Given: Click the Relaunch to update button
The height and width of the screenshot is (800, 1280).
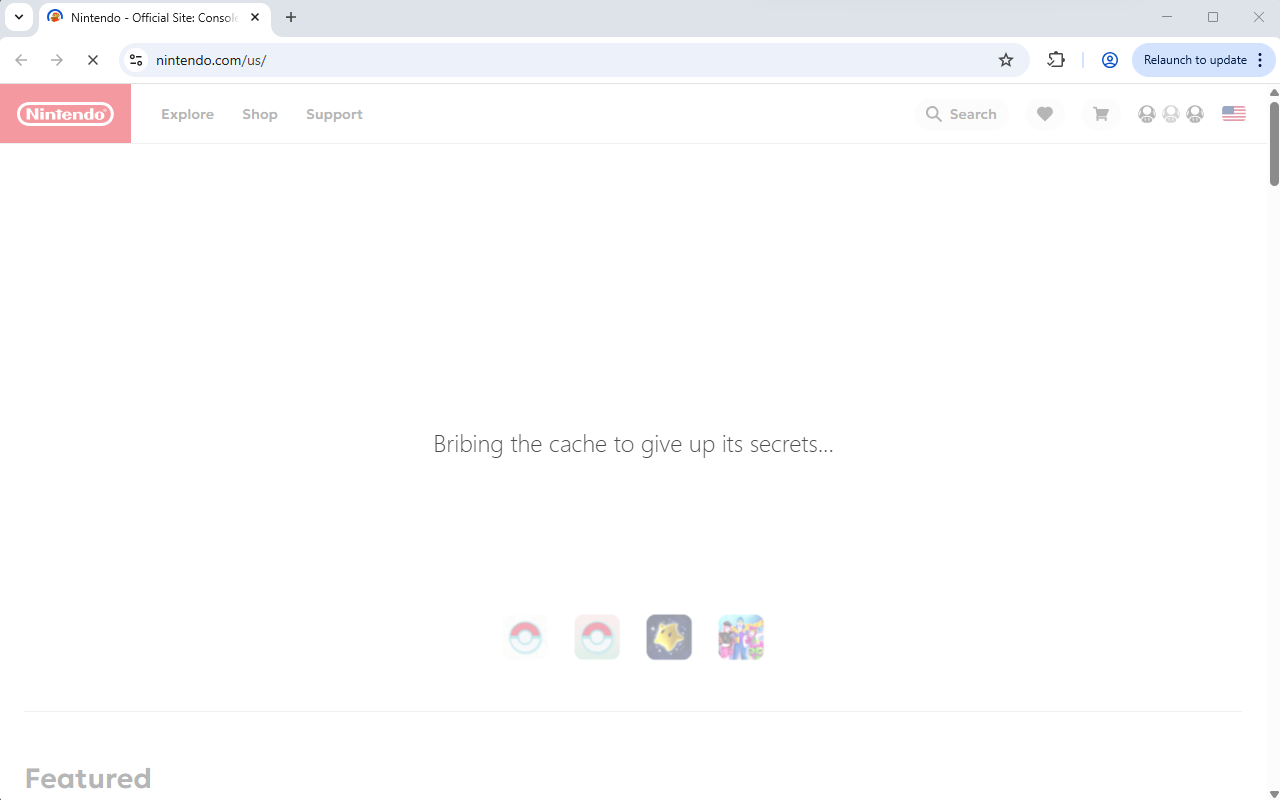Looking at the screenshot, I should (x=1197, y=59).
